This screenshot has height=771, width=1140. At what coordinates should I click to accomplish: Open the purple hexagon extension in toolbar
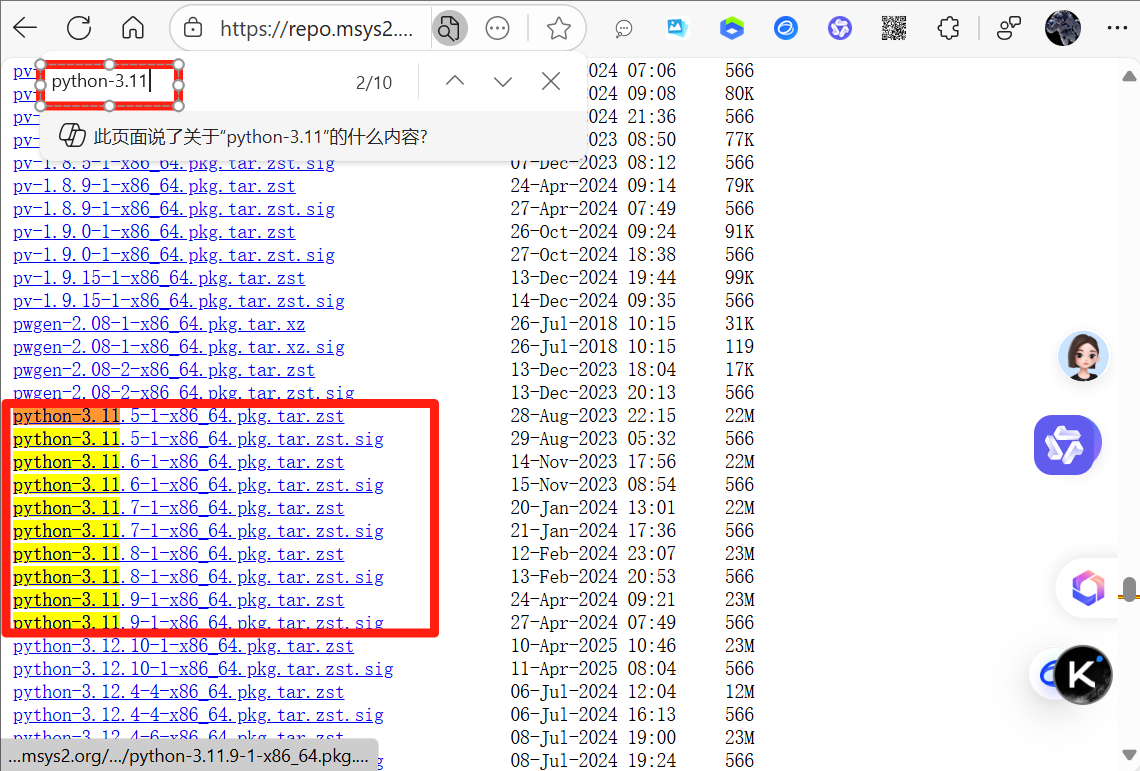840,28
